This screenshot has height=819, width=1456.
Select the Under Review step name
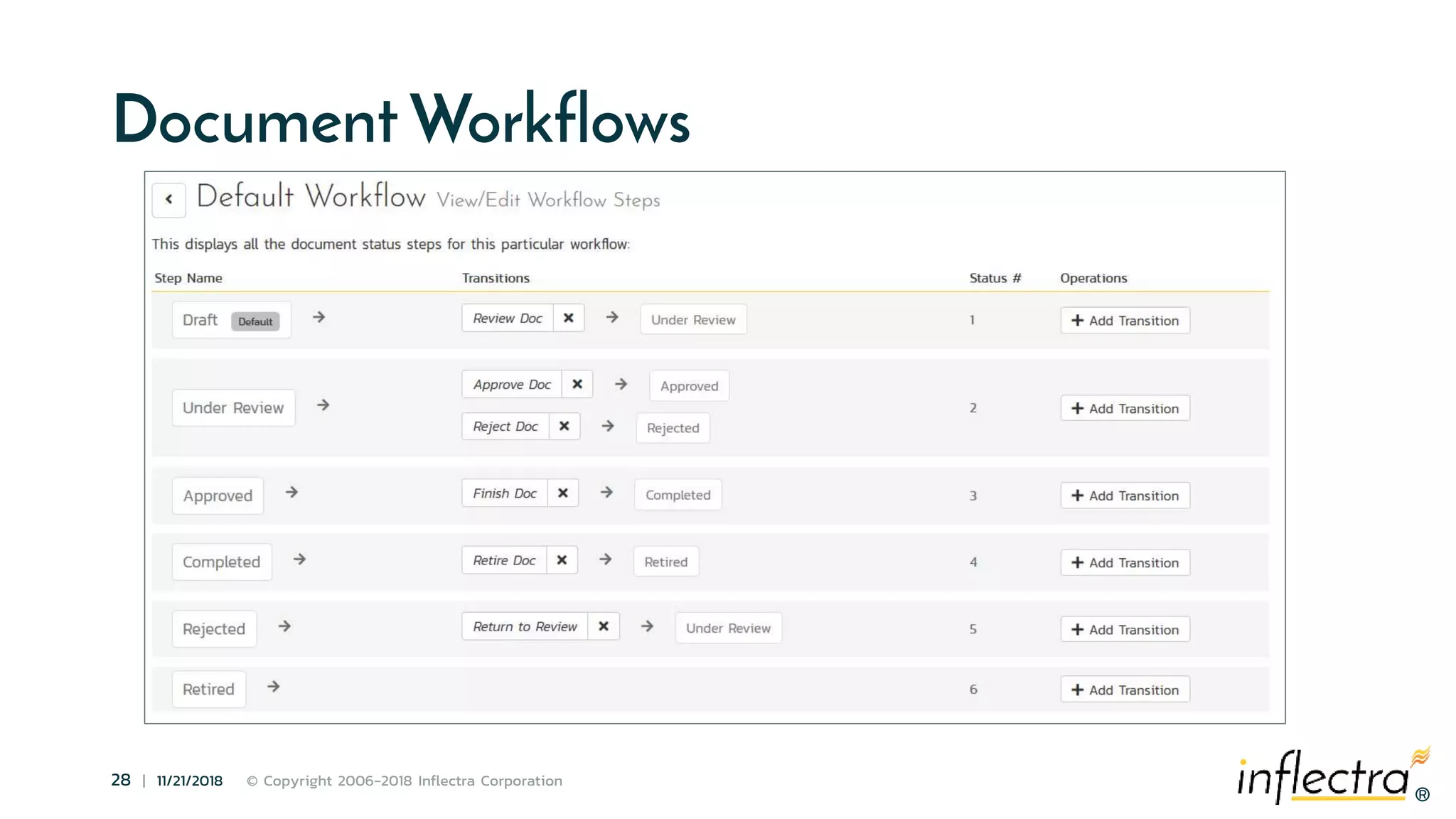click(233, 407)
